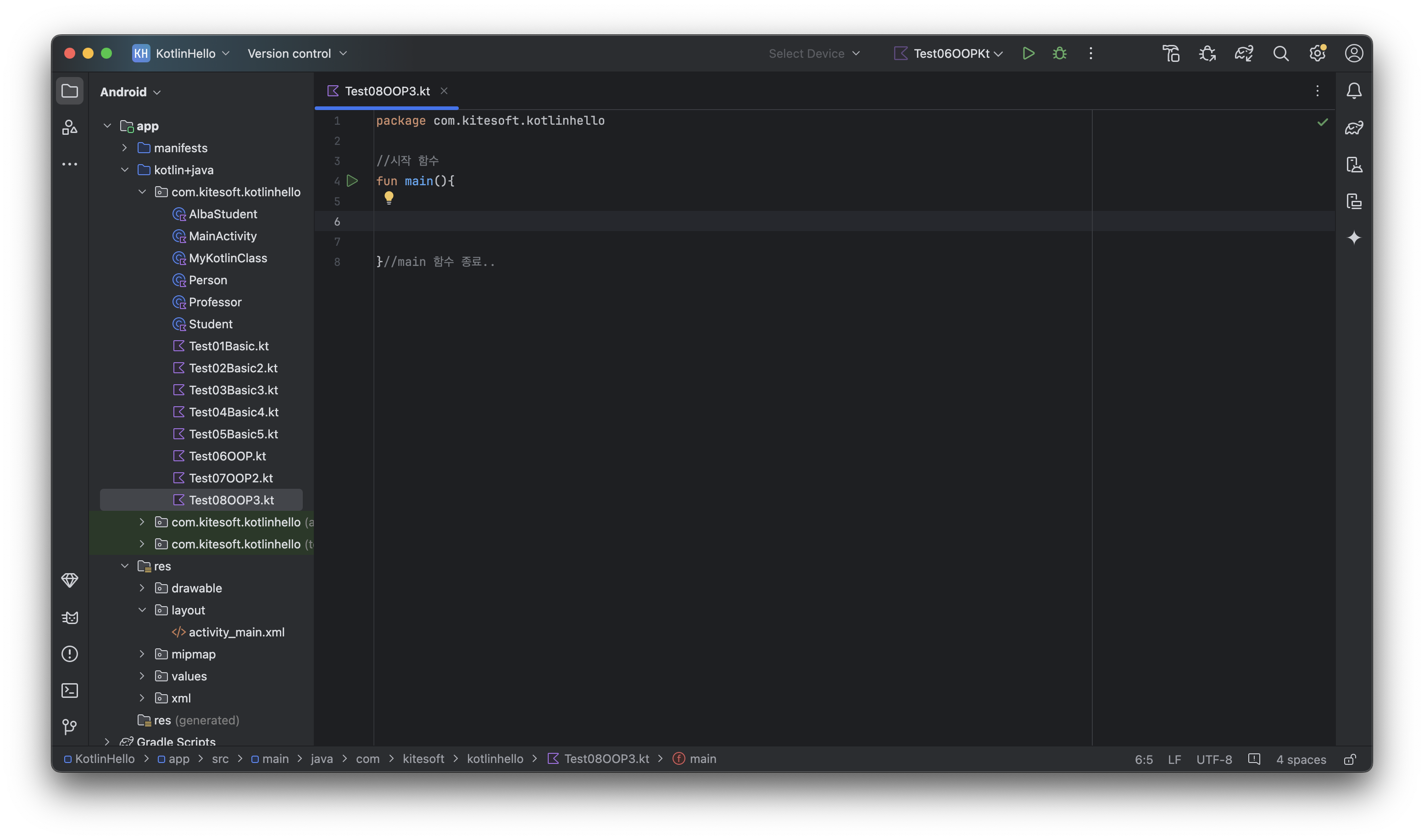This screenshot has width=1424, height=840.
Task: Open the Problems tool window
Action: 70,654
